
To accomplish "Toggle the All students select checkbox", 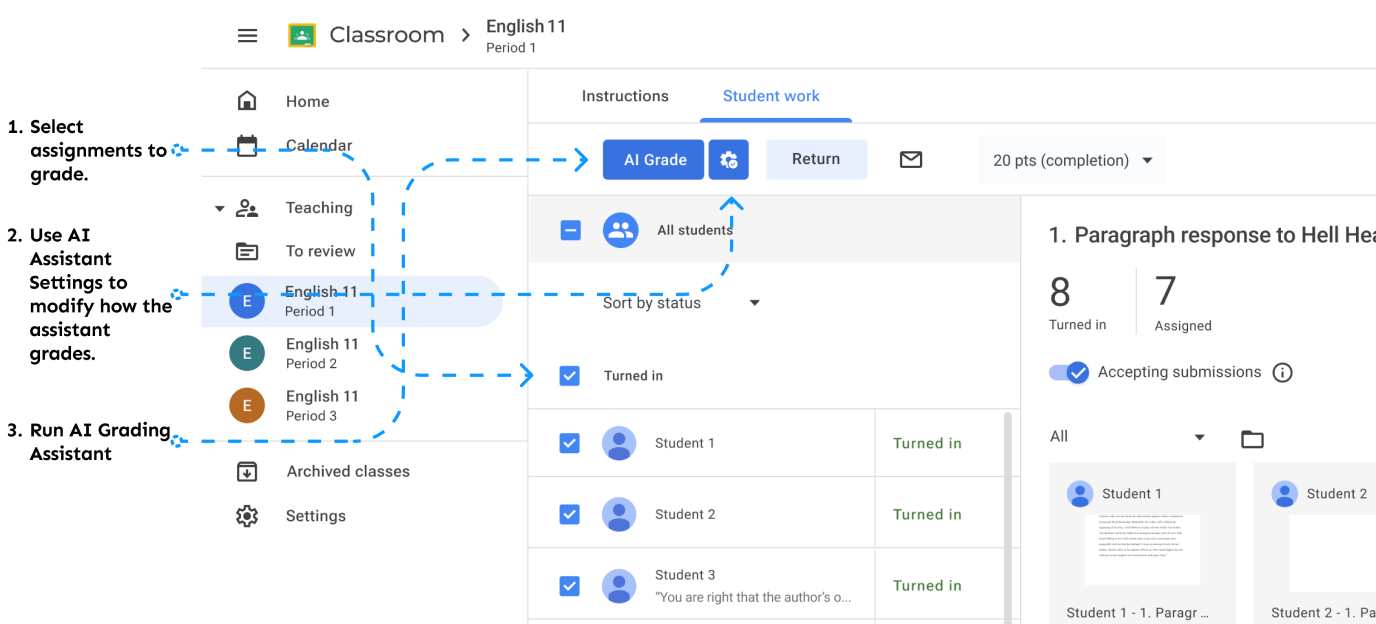I will coord(570,230).
